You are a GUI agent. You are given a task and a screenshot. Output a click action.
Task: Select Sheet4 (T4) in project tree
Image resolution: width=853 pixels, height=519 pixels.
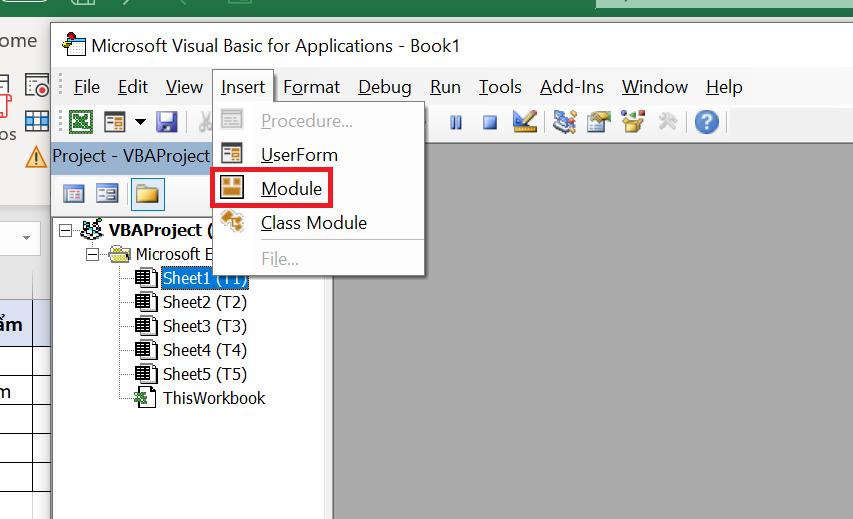[205, 350]
